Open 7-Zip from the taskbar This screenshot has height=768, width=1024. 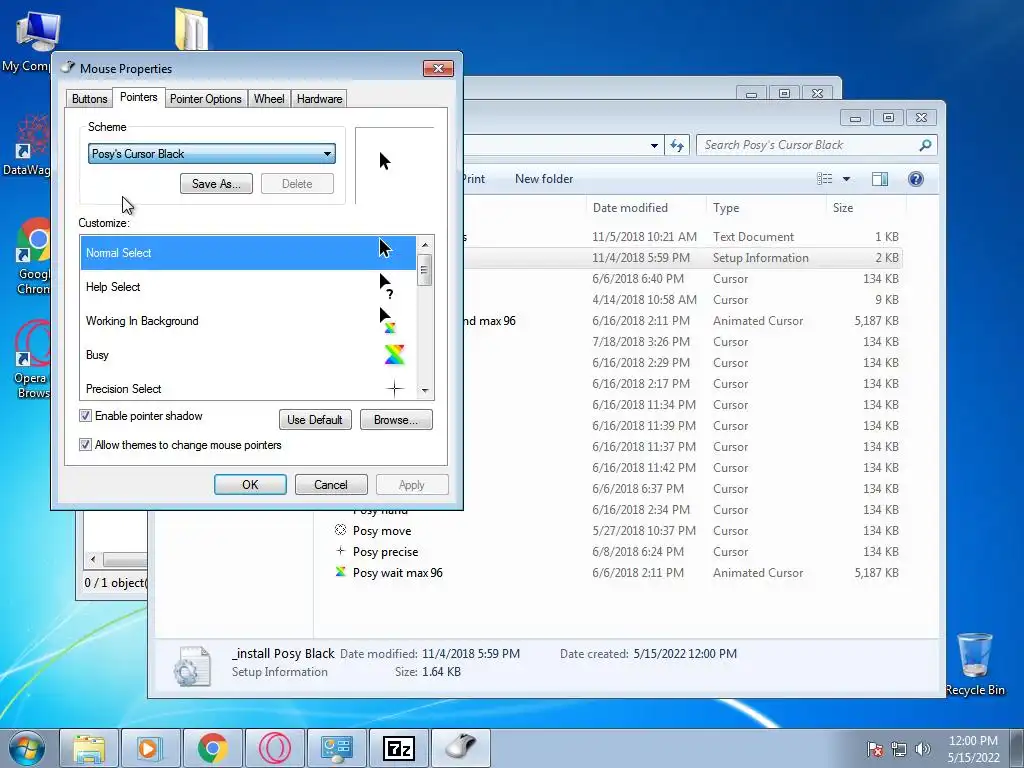pyautogui.click(x=398, y=748)
